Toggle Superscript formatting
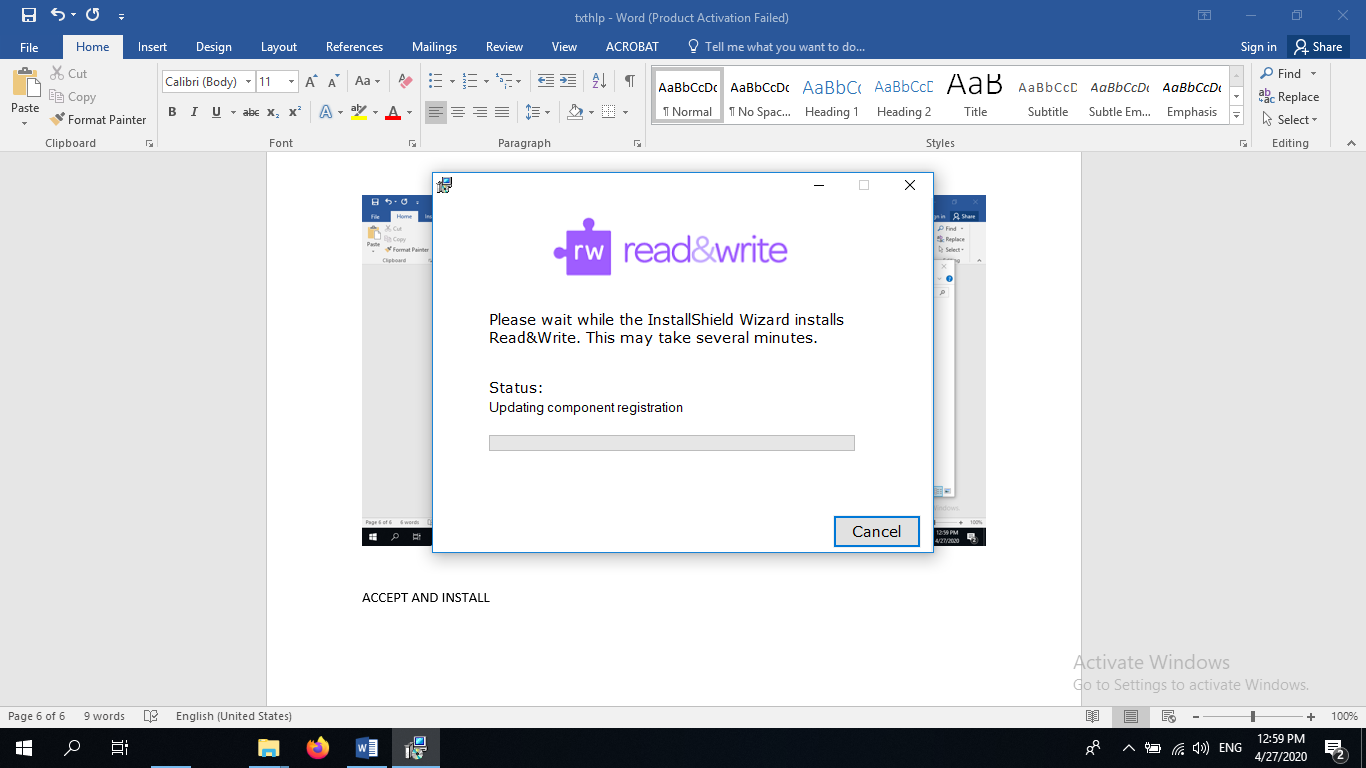Viewport: 1366px width, 768px height. click(295, 112)
